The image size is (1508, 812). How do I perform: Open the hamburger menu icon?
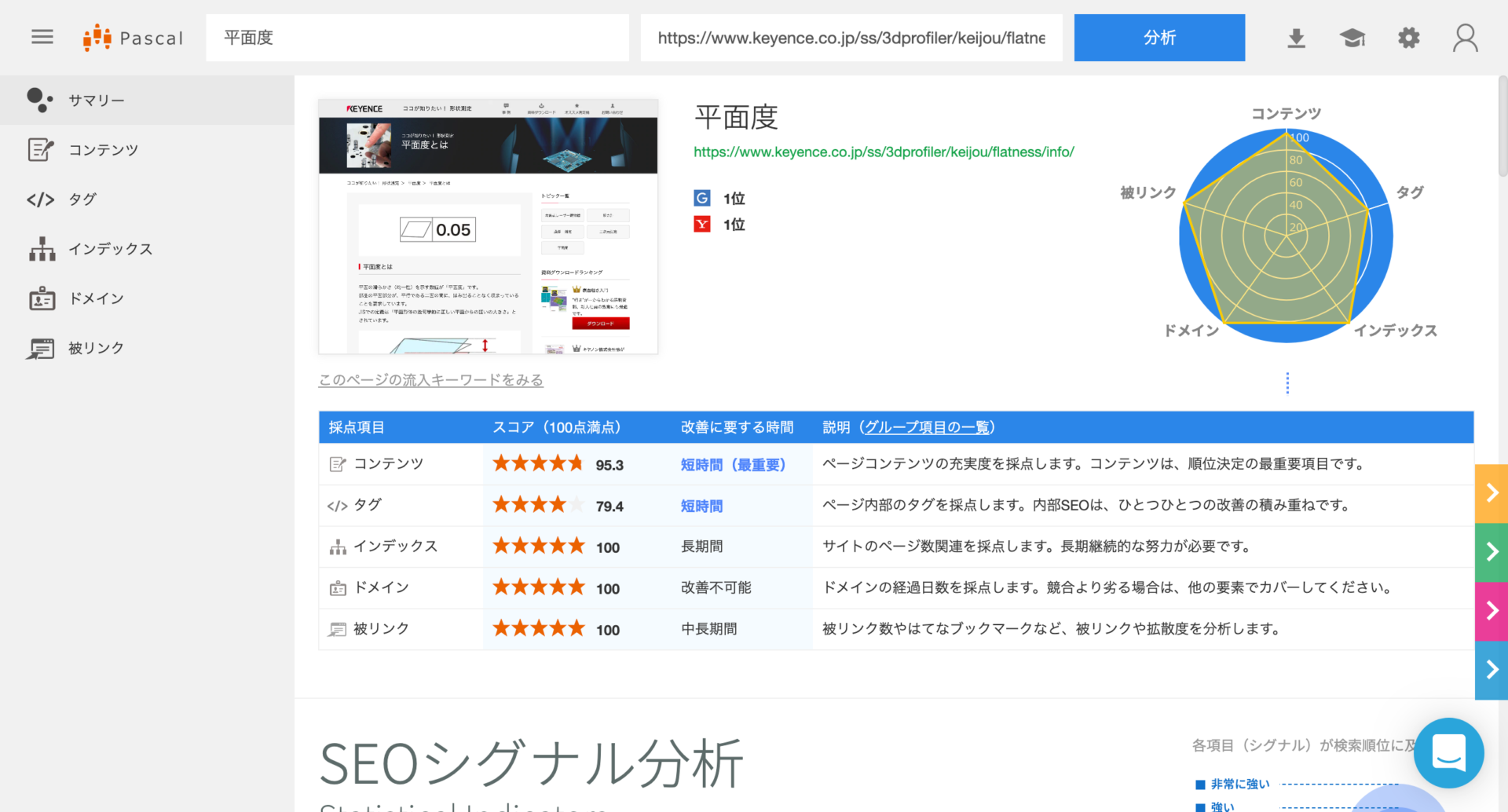click(42, 37)
